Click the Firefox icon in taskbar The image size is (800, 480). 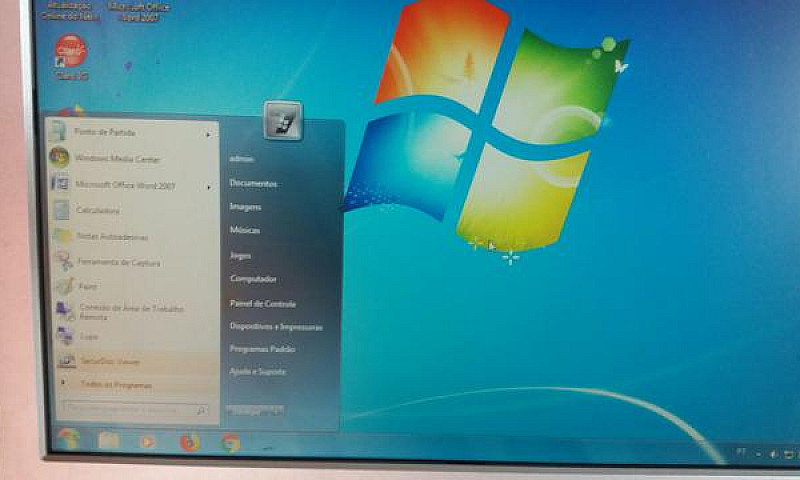point(189,441)
